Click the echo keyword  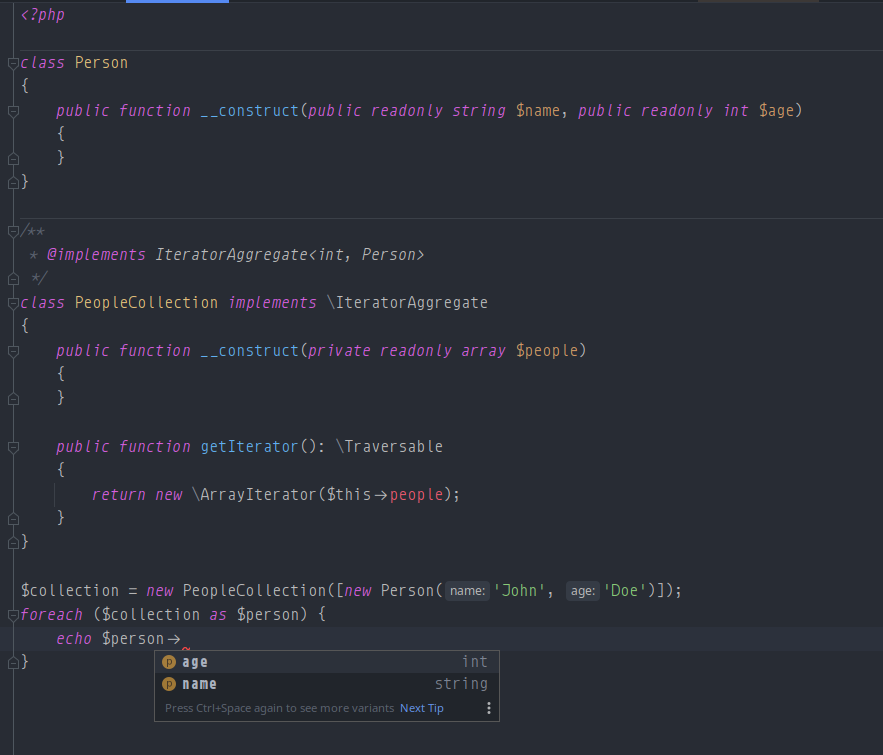click(74, 638)
